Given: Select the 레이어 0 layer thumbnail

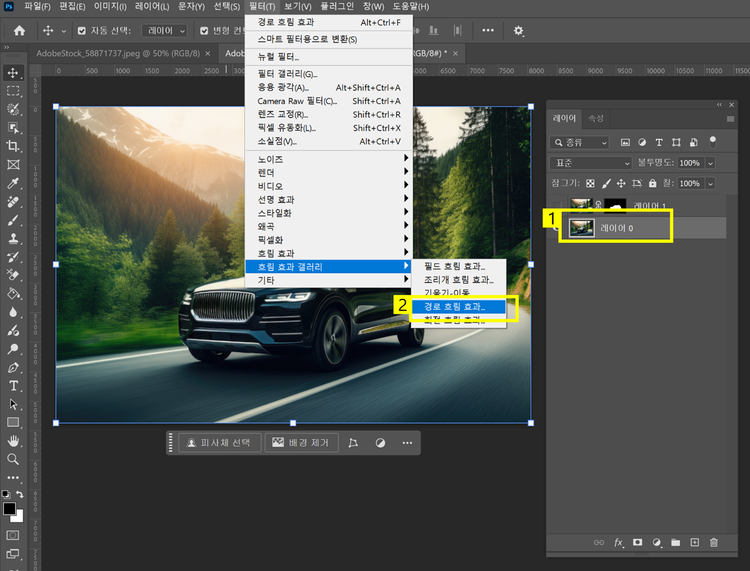Looking at the screenshot, I should click(x=582, y=228).
